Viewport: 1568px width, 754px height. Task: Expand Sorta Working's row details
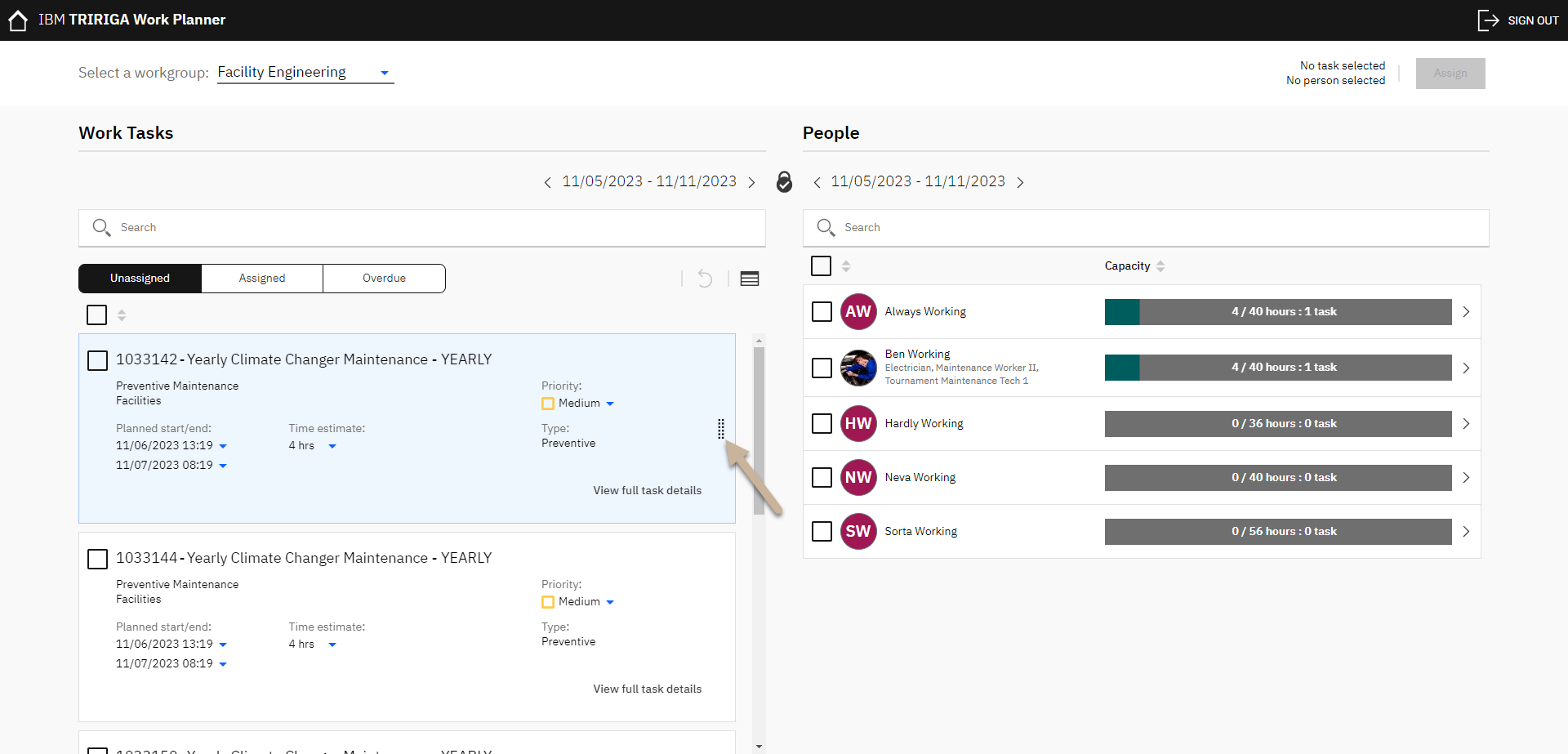[1466, 531]
